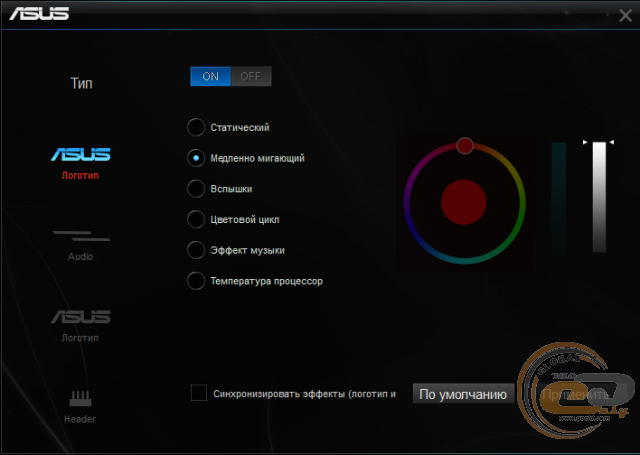The height and width of the screenshot is (455, 640).
Task: Click the grey Логотип label under dimmed logo
Action: tap(80, 338)
